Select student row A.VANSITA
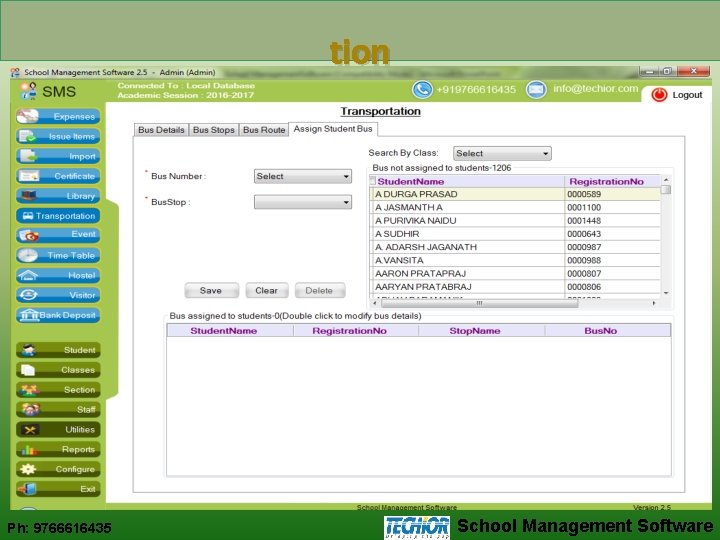This screenshot has height=540, width=720. tap(515, 260)
